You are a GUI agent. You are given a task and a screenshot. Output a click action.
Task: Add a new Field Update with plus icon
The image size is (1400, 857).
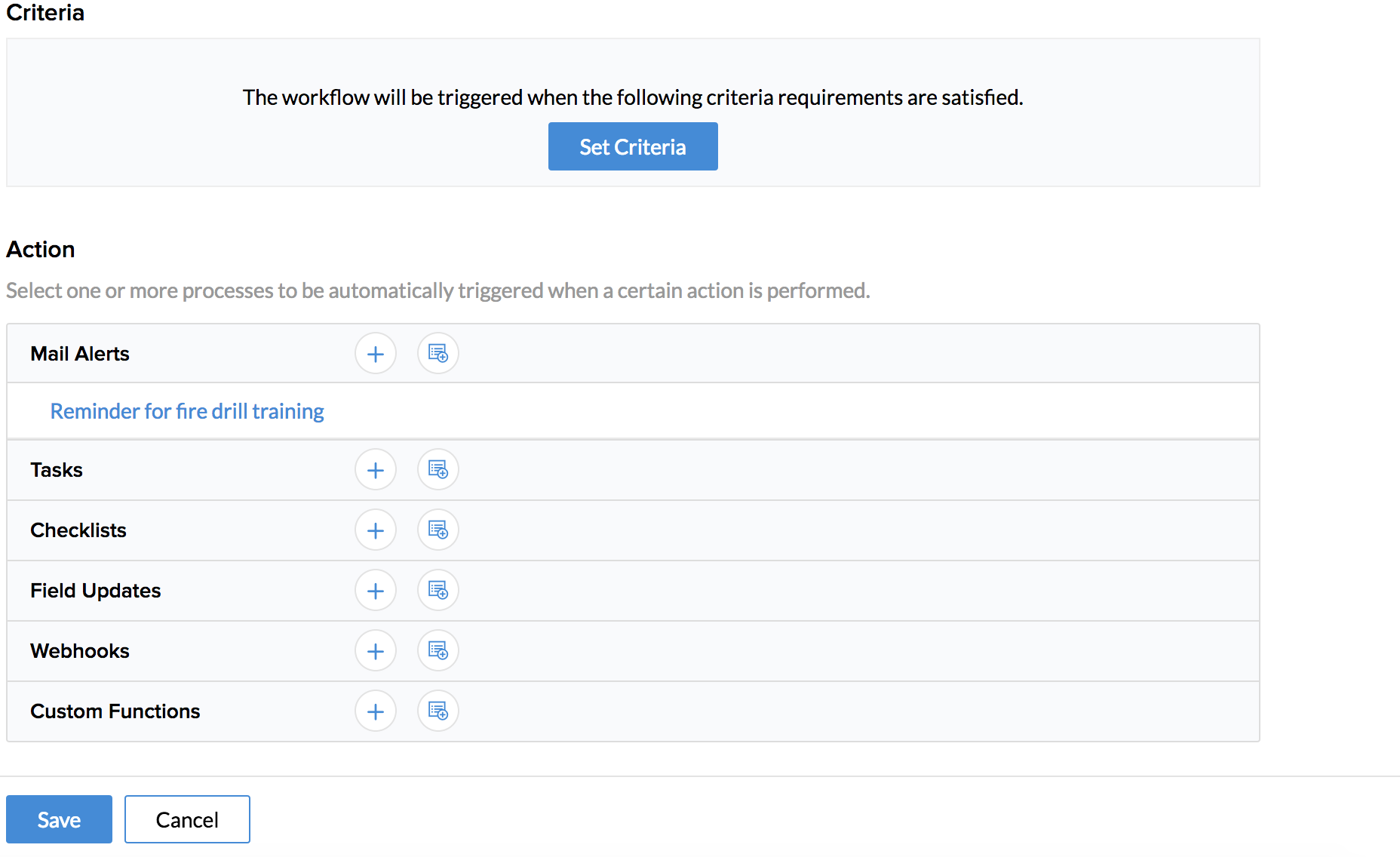point(376,591)
